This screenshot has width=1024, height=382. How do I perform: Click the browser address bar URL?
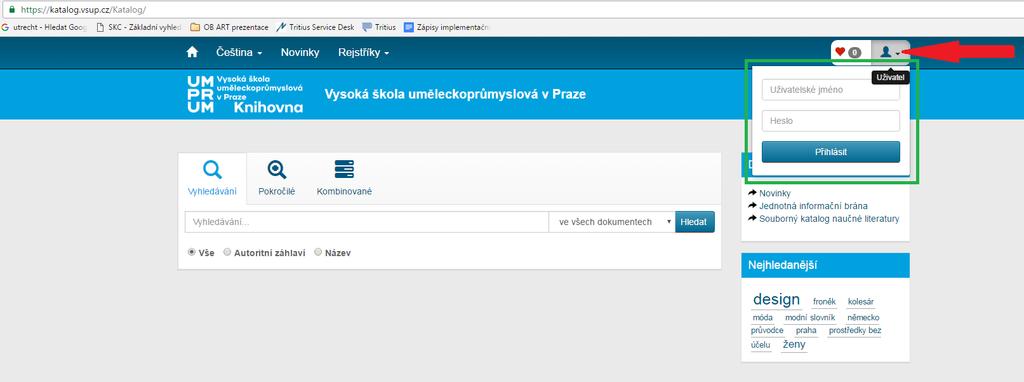point(84,10)
